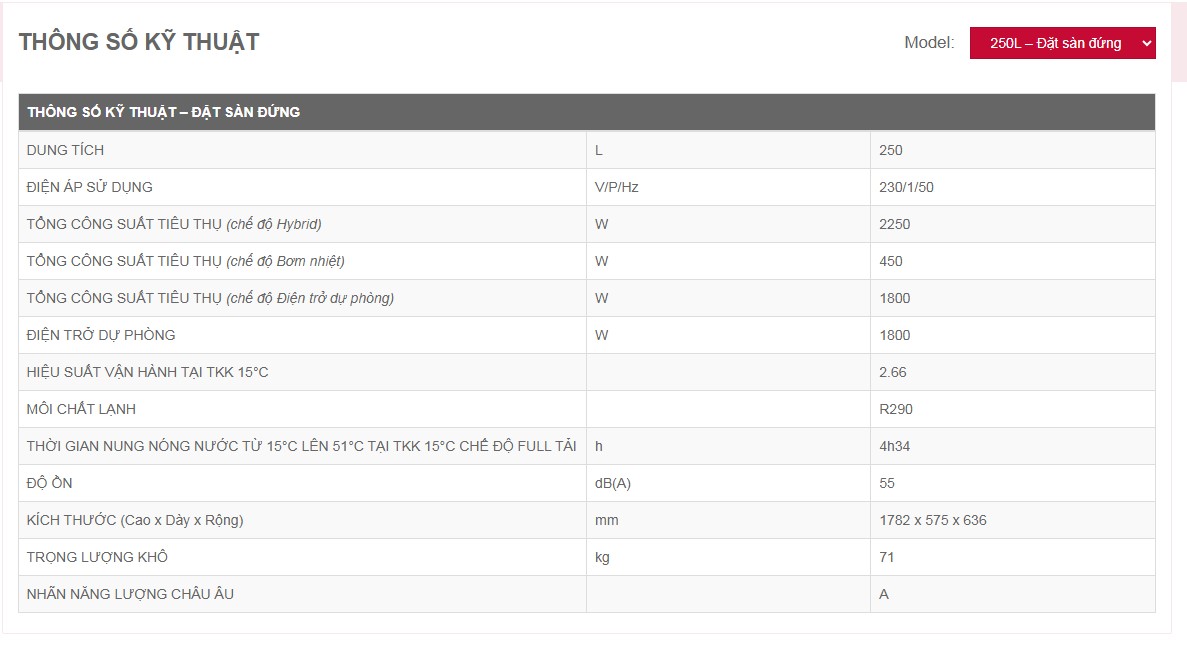The height and width of the screenshot is (648, 1187).
Task: Click the unit "h" in the heating time row
Action: click(x=598, y=446)
